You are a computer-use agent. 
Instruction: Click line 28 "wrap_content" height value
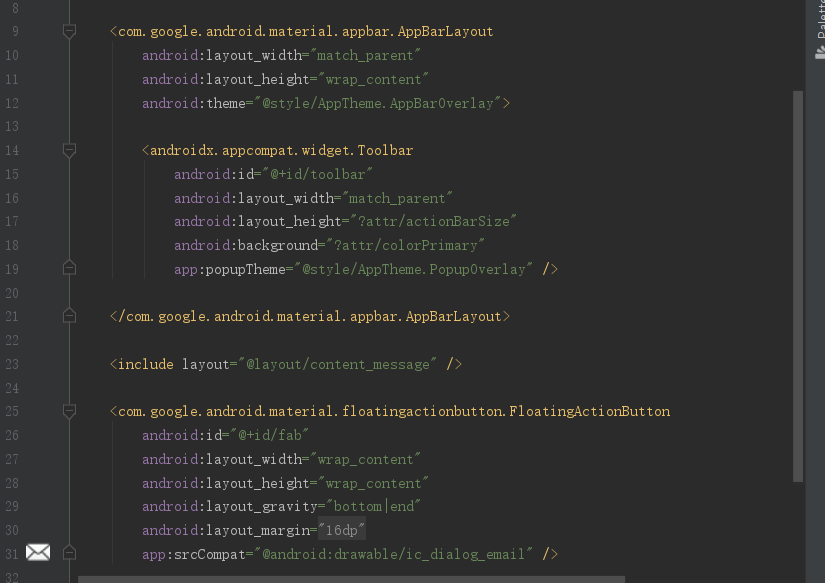(x=374, y=483)
